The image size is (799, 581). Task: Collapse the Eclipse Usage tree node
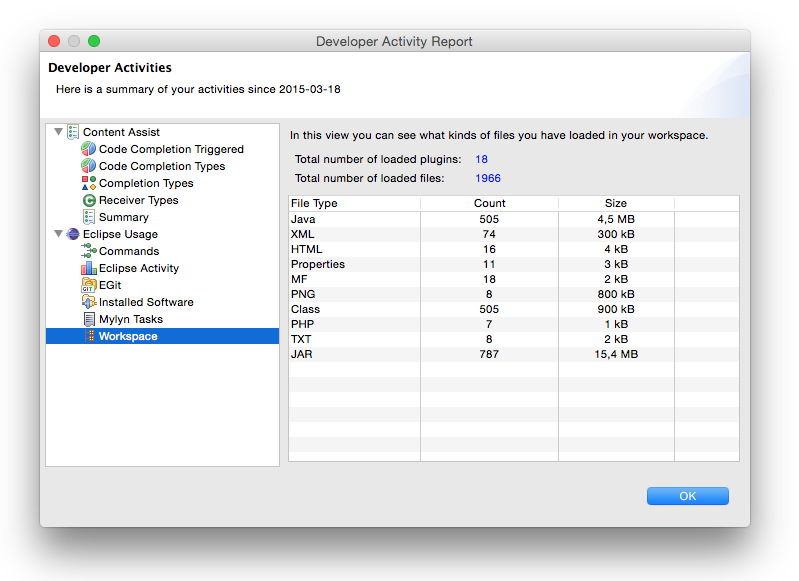click(57, 234)
